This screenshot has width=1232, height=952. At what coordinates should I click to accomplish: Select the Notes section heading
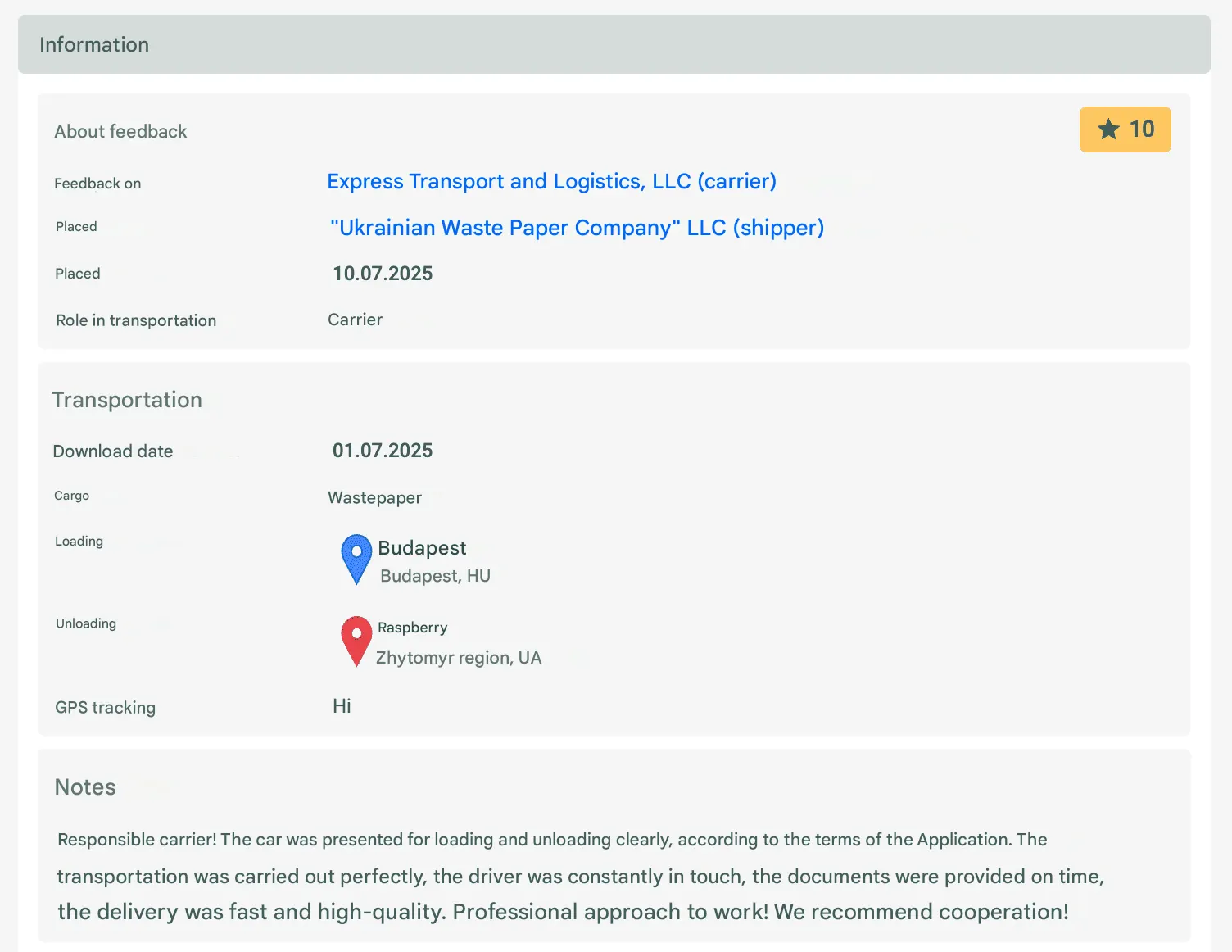point(85,787)
